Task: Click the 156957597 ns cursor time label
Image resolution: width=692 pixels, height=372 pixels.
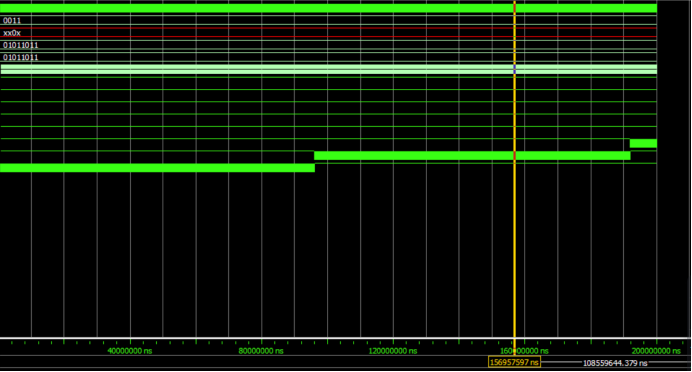Action: [x=515, y=362]
